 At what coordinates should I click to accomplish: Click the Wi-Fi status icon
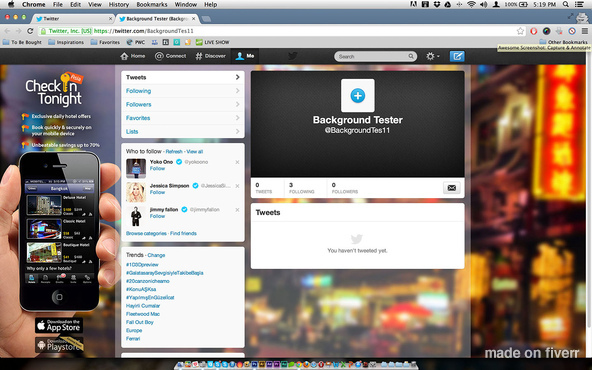tap(471, 5)
